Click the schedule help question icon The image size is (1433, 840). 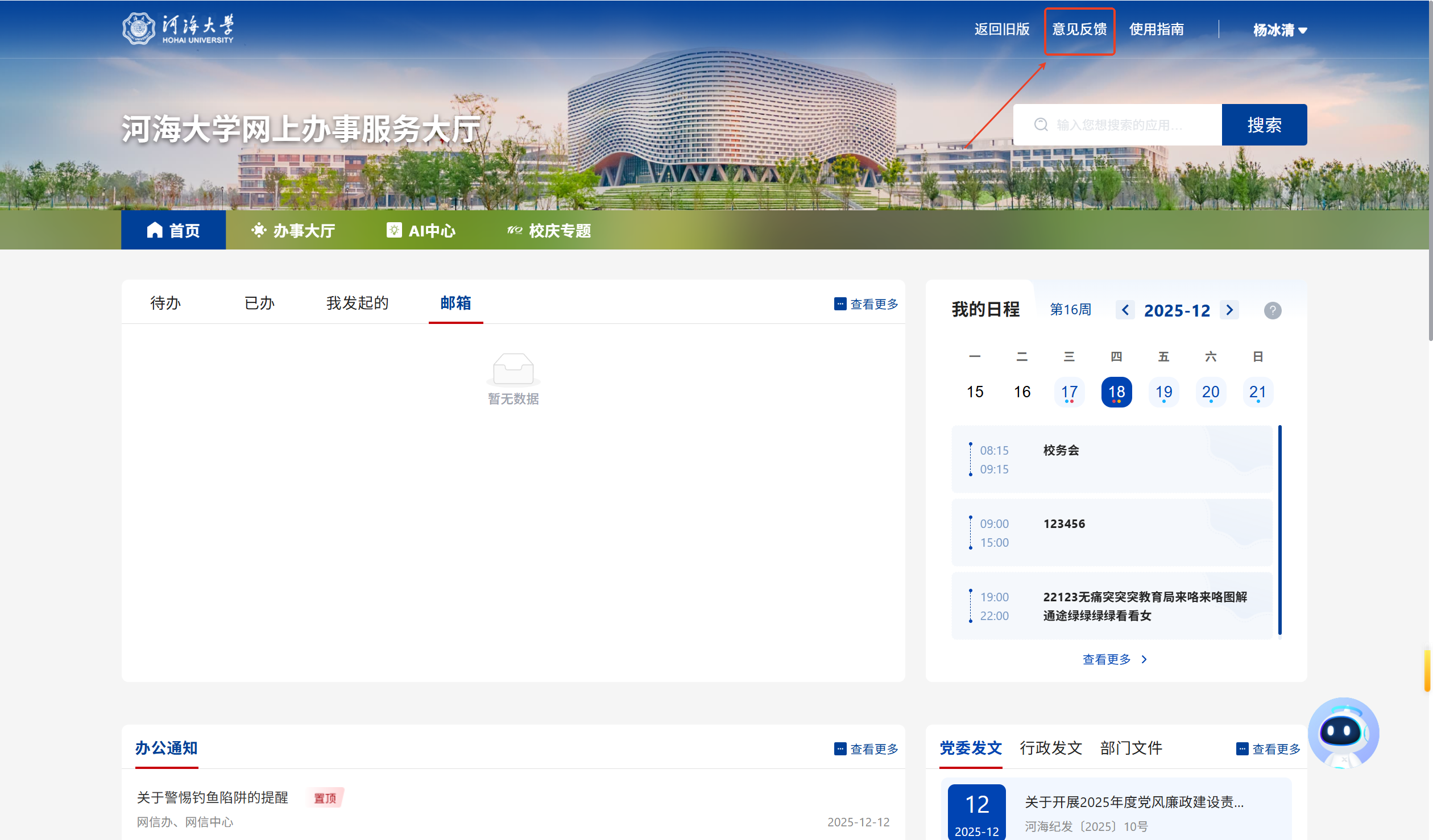1272,310
